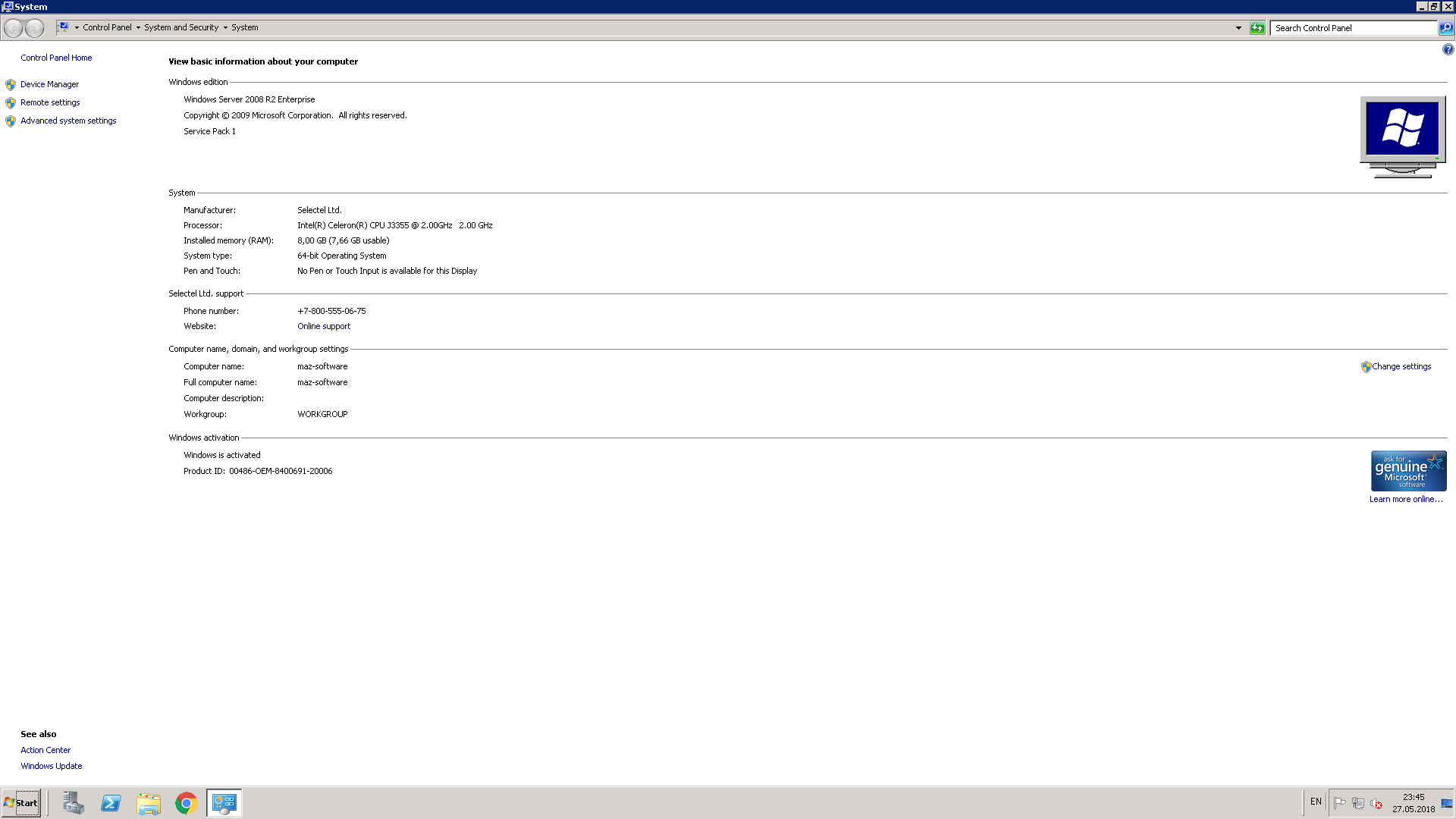Click the Action Center flag tray icon
Image resolution: width=1456 pixels, height=819 pixels.
[x=1340, y=803]
